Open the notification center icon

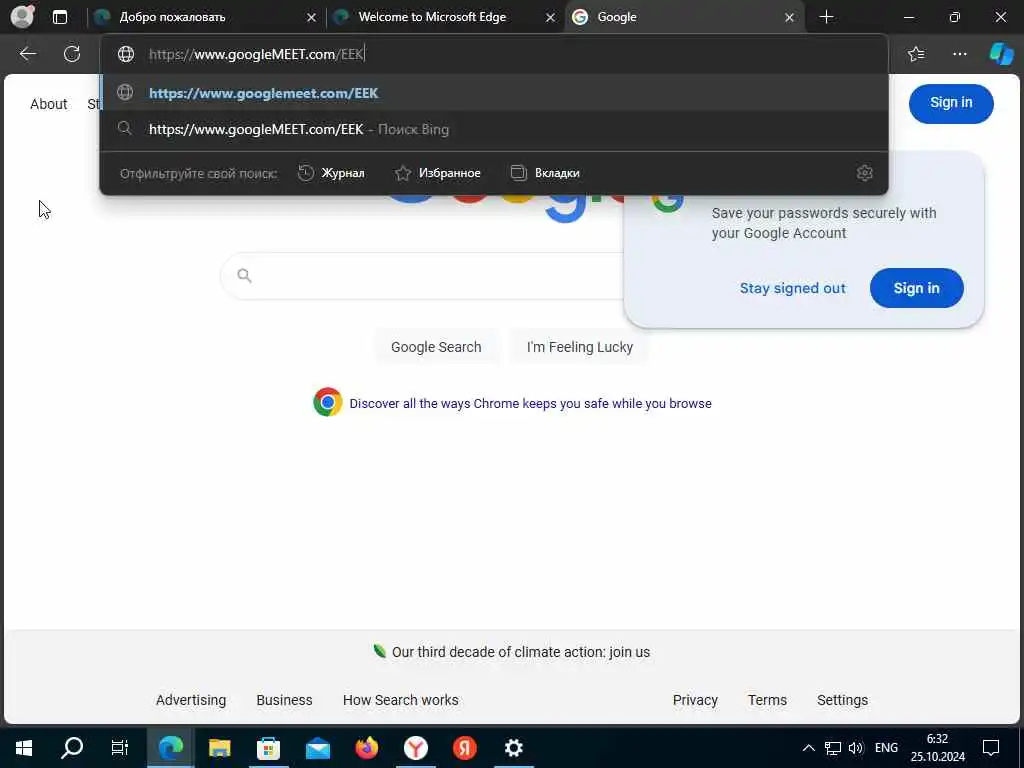click(x=991, y=748)
